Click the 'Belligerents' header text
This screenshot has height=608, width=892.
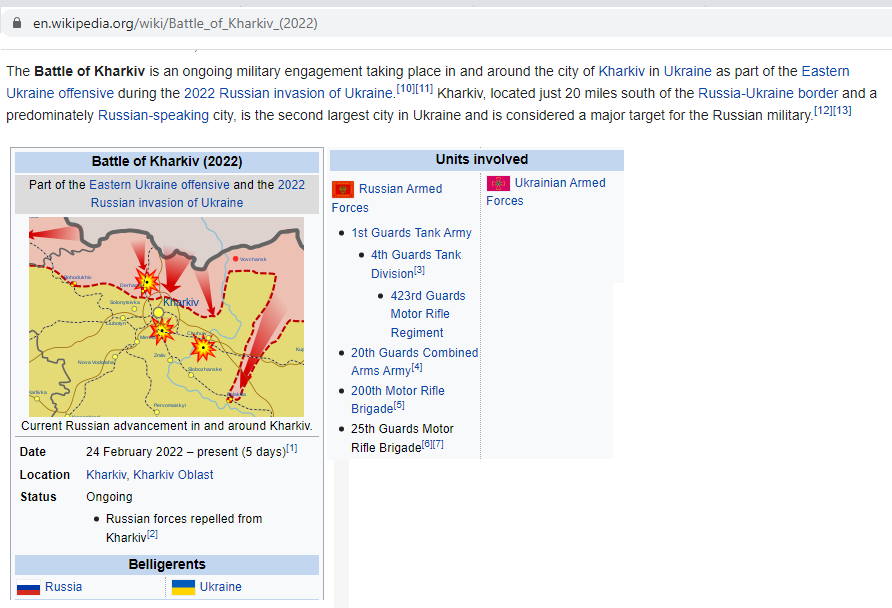[x=167, y=564]
